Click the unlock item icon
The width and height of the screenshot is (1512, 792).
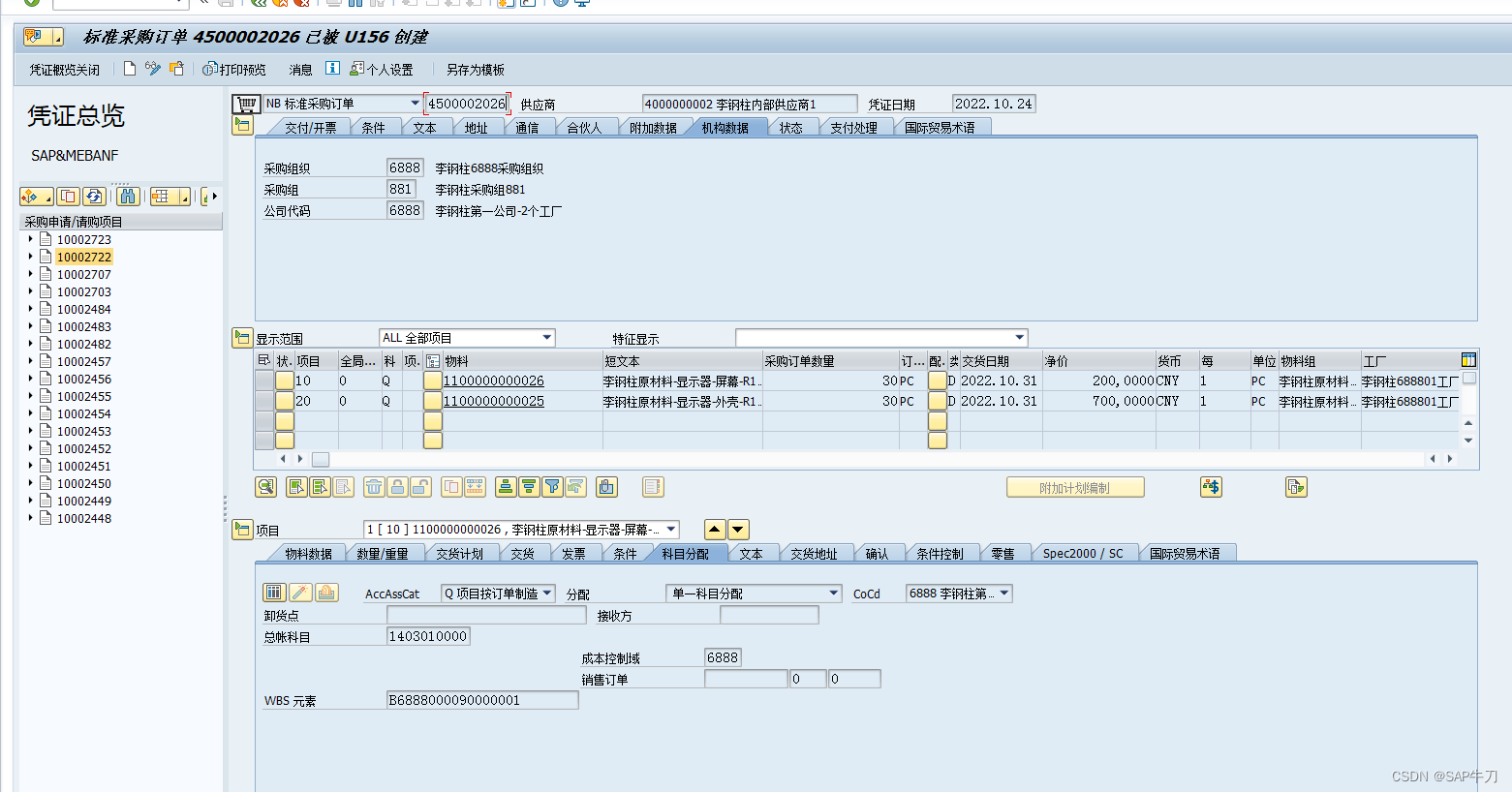(x=420, y=487)
